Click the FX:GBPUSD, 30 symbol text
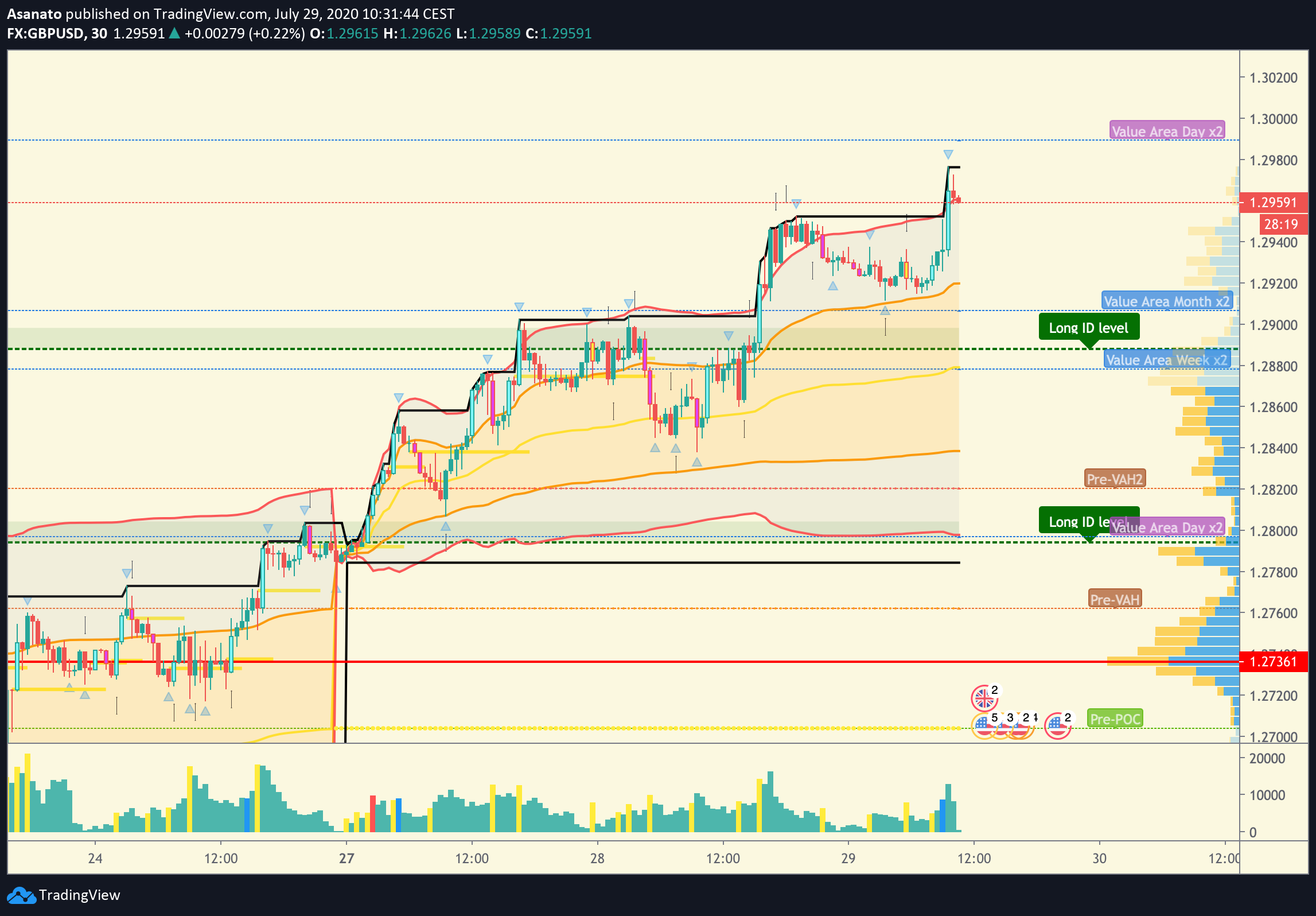Screen dimensions: 1316x916 57,33
